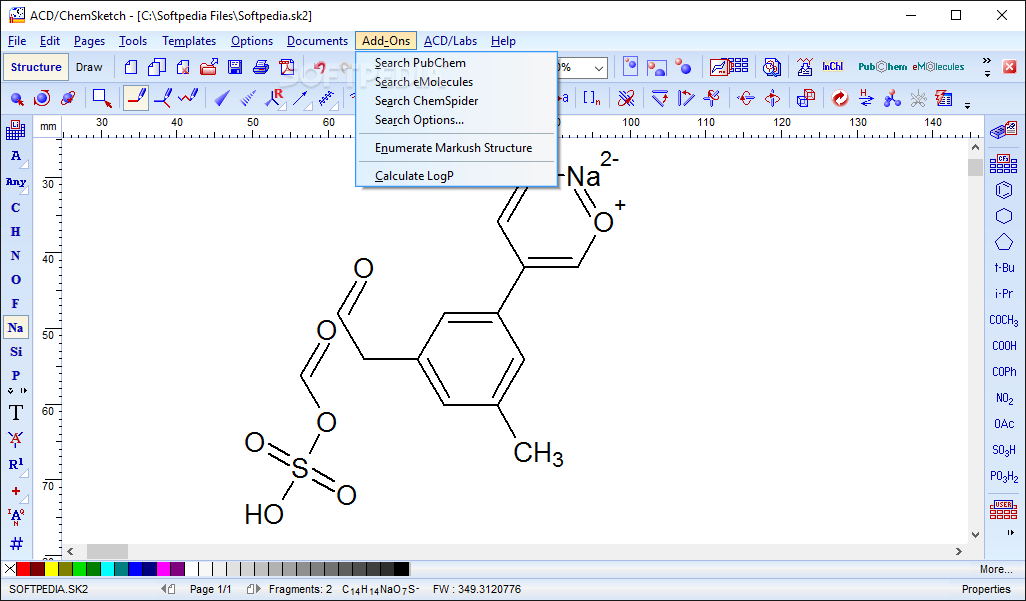Insert the benzene ring template
1026x601 pixels.
1004,190
